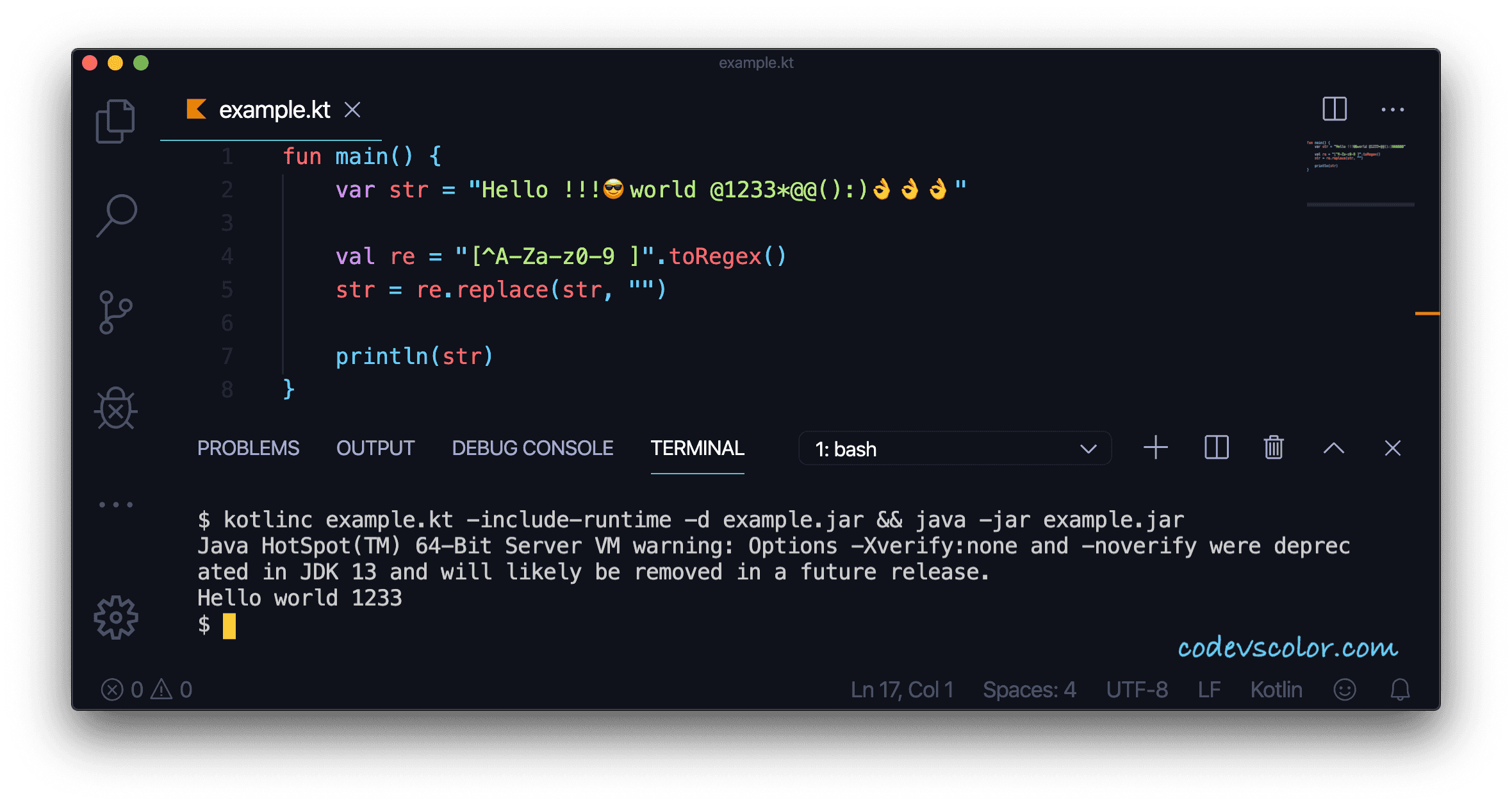Open the Source Control view

click(x=116, y=312)
